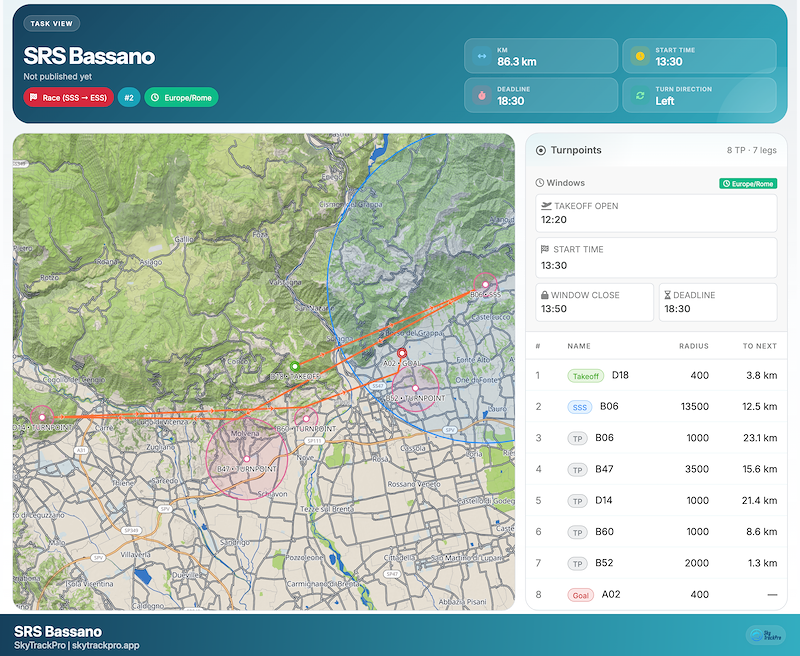Click the 8.6 km distance value
800x656 pixels.
pyautogui.click(x=762, y=532)
